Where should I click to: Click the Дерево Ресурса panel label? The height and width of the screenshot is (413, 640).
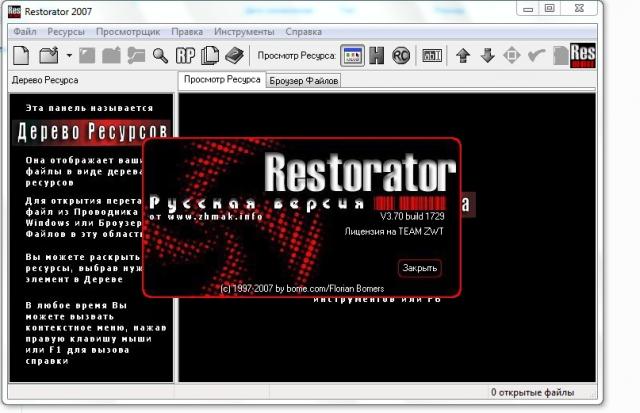45,80
